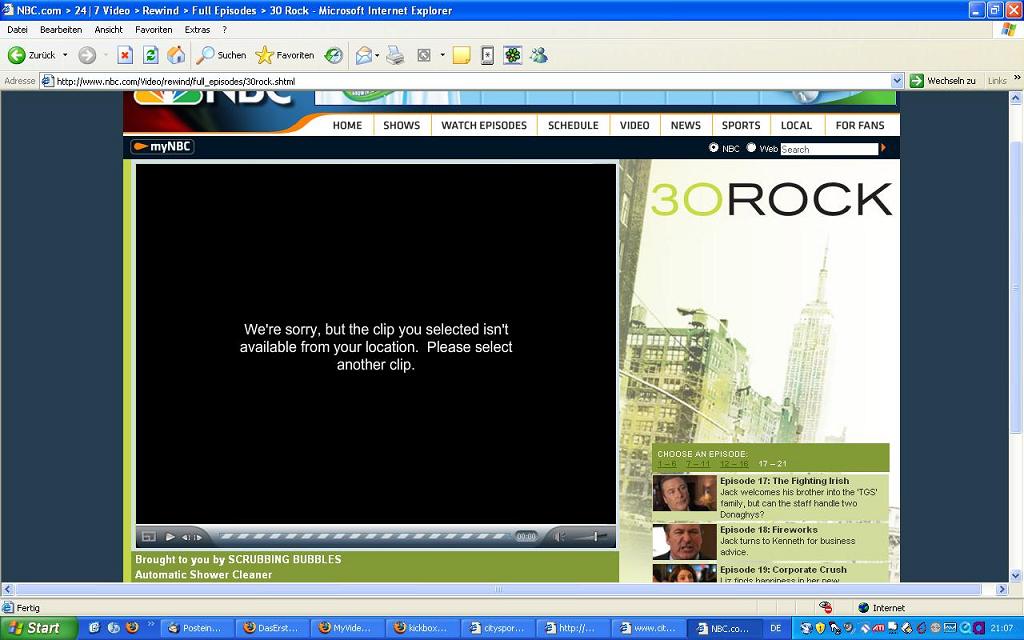The width and height of the screenshot is (1024, 640).
Task: Click the IE page icon in the address bar
Action: (48, 81)
